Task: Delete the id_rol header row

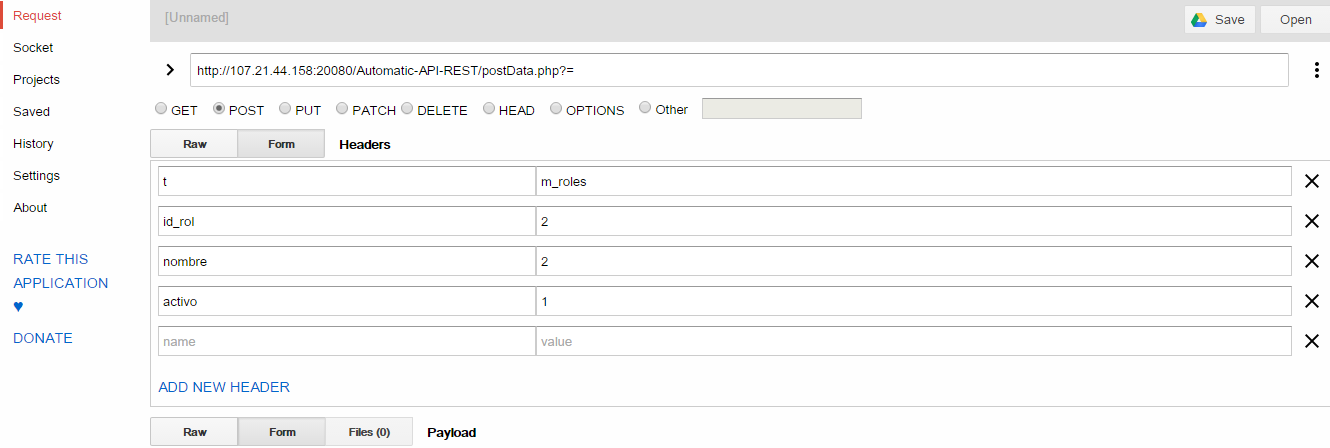Action: click(x=1312, y=221)
